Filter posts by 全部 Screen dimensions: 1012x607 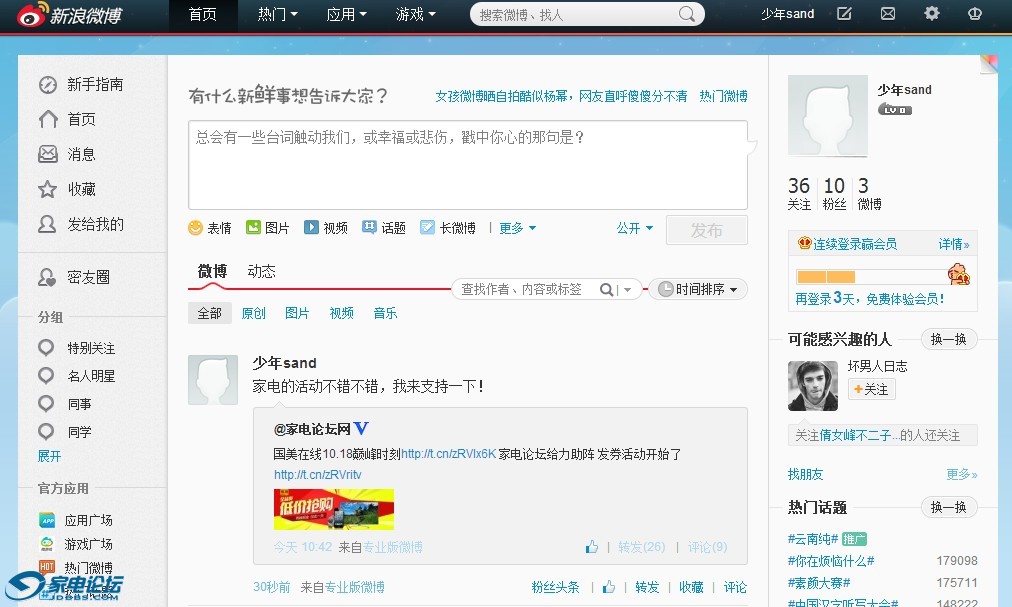210,313
